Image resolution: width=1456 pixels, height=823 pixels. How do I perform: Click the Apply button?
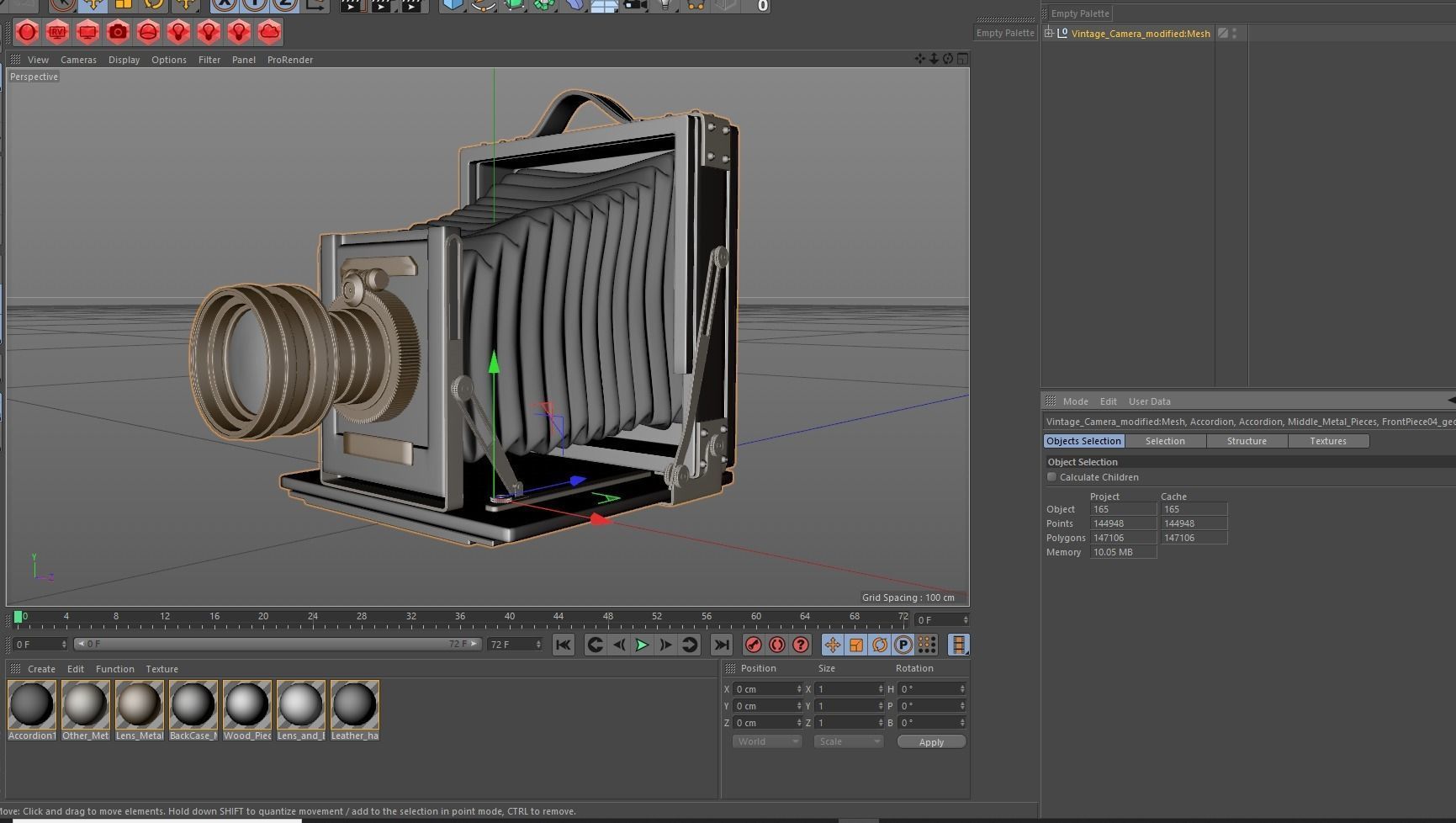pos(931,742)
